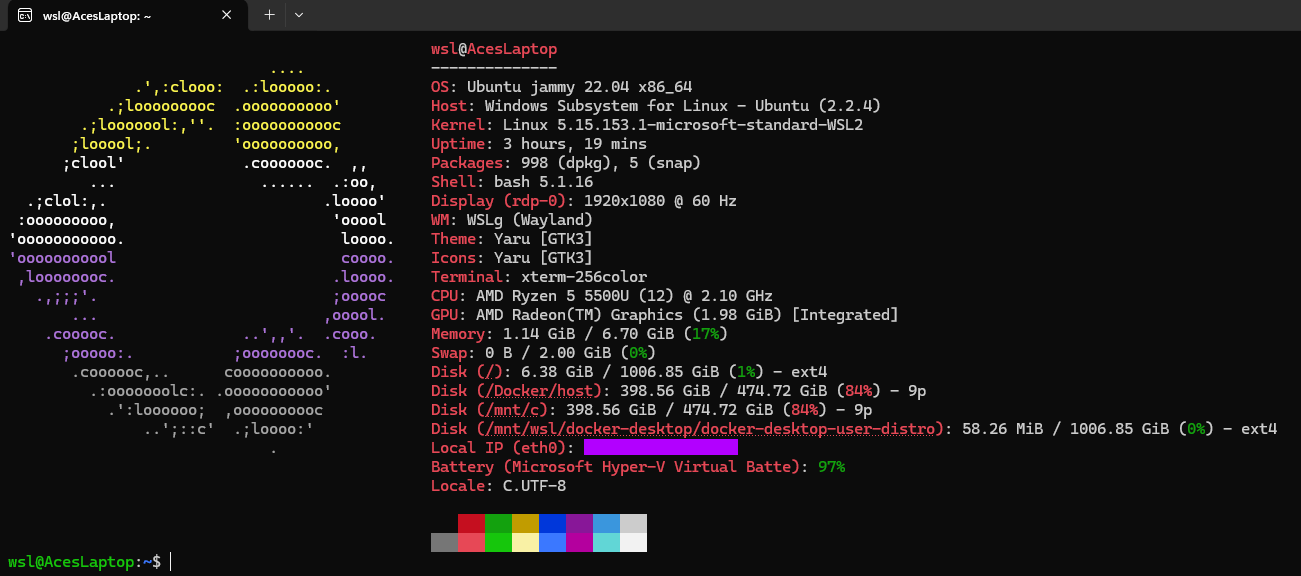Click the CPU AMD Ryzen 5 5500U line
1301x576 pixels.
pyautogui.click(x=601, y=296)
